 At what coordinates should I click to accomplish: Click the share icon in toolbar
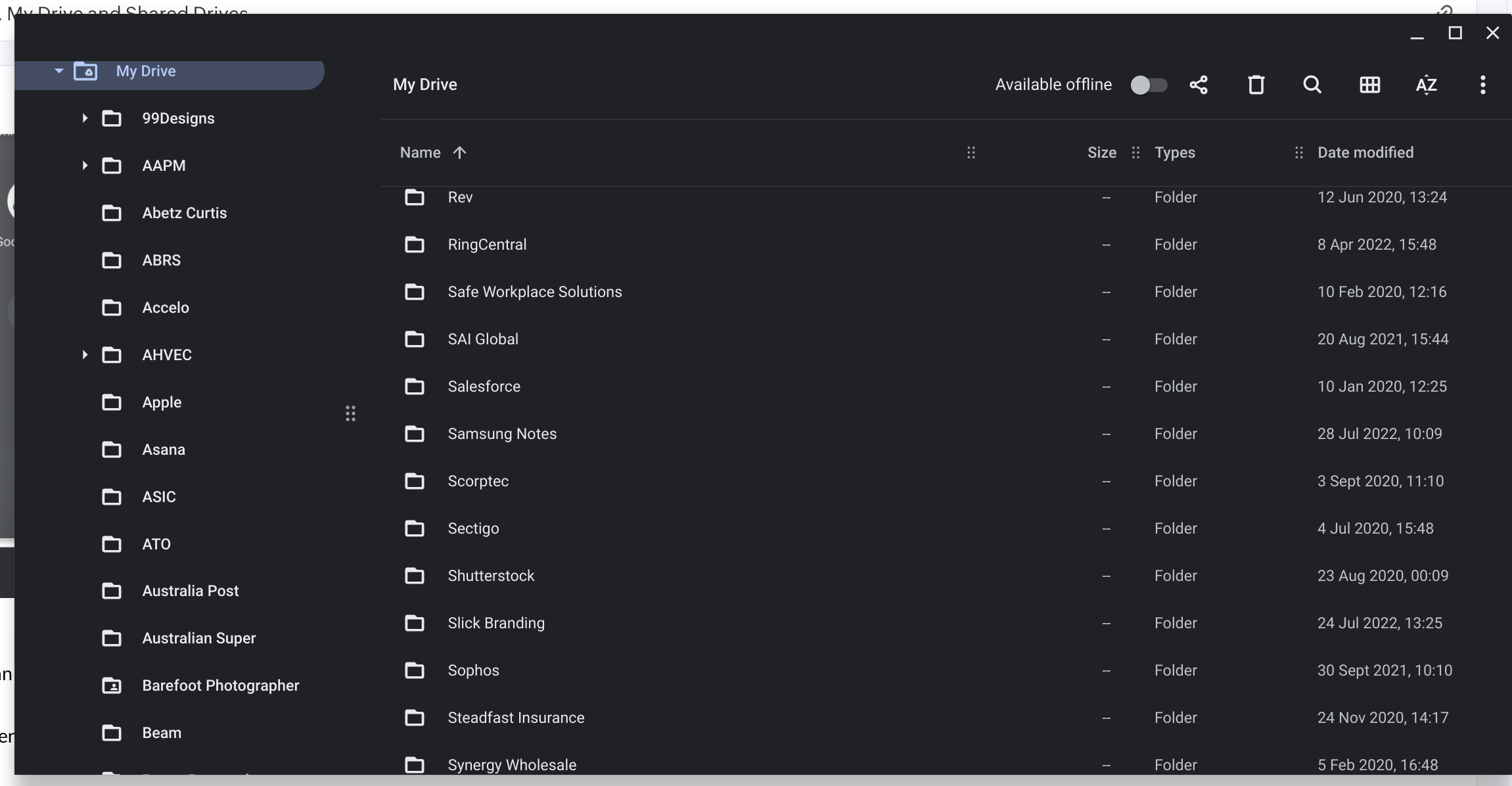(1199, 85)
